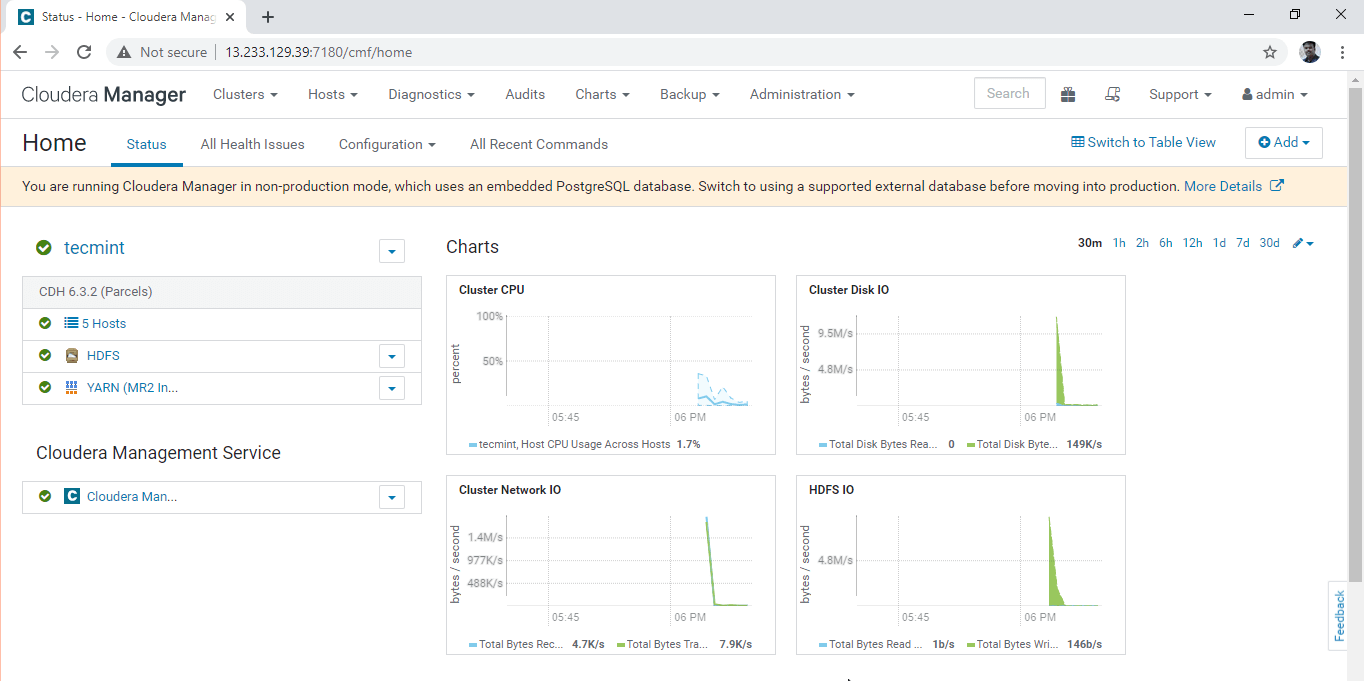The width and height of the screenshot is (1364, 681).
Task: Open the running commands icon in header
Action: [x=1112, y=94]
